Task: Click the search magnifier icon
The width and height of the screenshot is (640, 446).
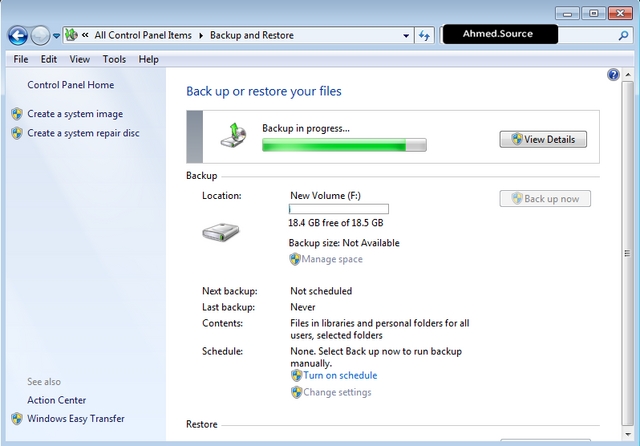Action: pos(623,36)
